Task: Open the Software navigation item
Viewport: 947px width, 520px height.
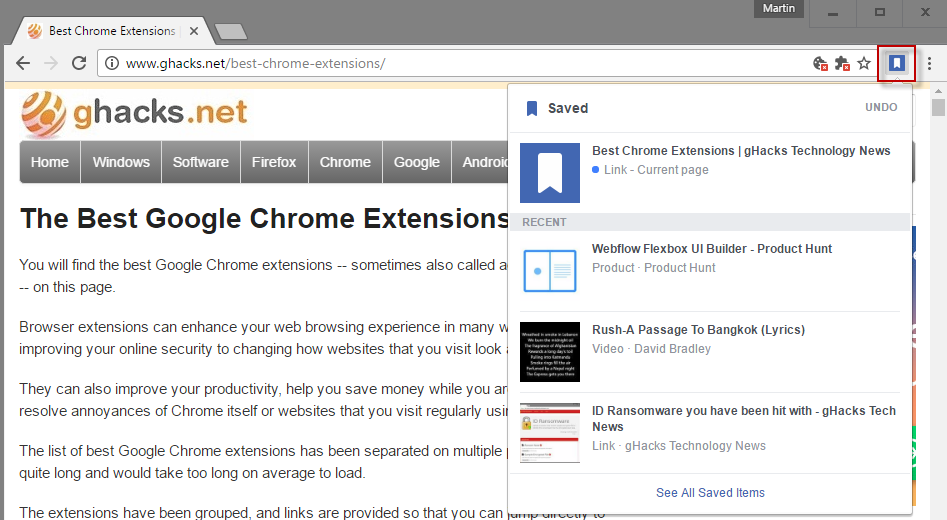Action: click(x=201, y=162)
